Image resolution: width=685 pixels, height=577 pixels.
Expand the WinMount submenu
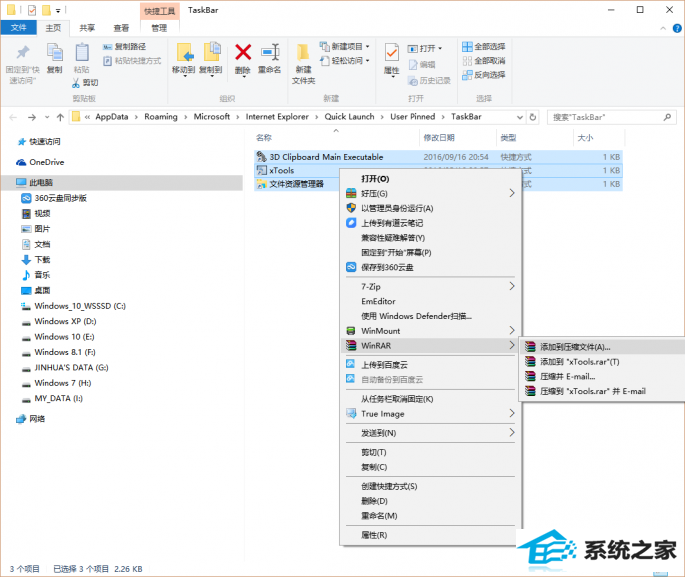(x=431, y=331)
